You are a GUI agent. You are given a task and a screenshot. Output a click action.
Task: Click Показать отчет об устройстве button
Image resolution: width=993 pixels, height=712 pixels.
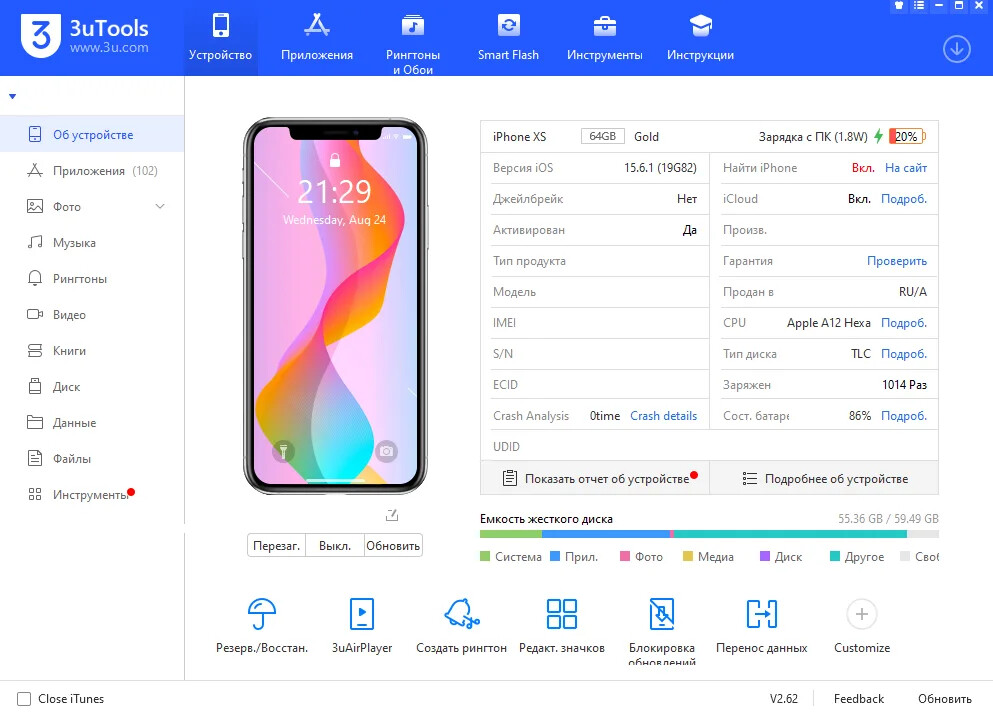(596, 479)
